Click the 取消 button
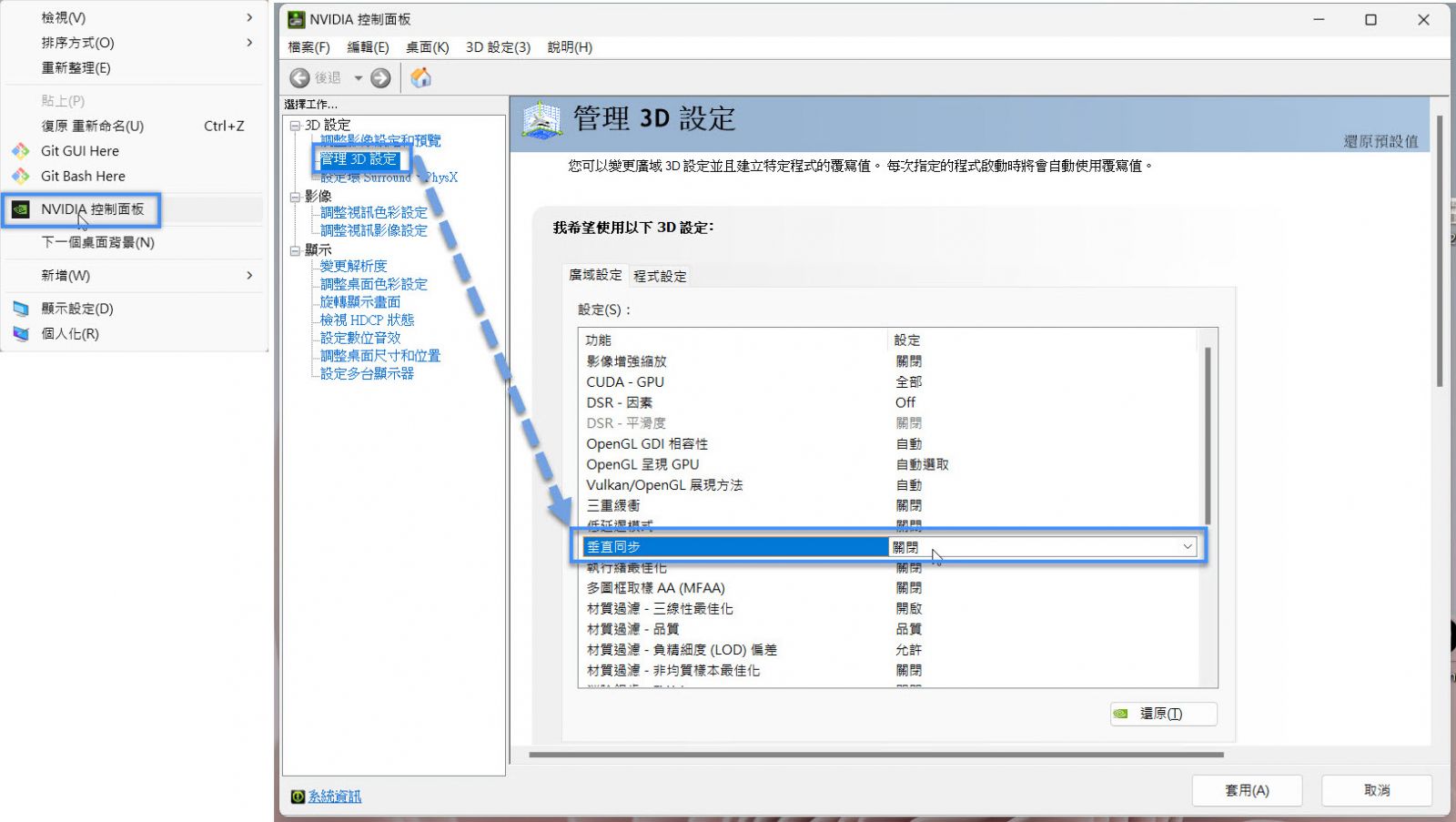The width and height of the screenshot is (1456, 822). tap(1377, 790)
